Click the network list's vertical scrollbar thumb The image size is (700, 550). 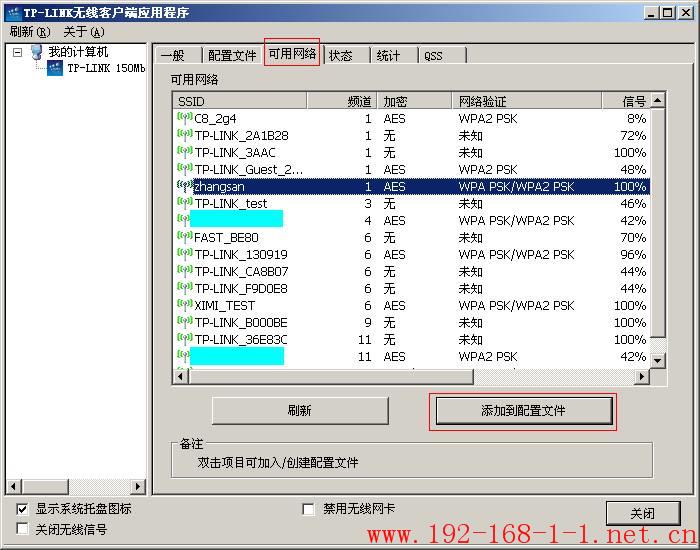[x=658, y=223]
